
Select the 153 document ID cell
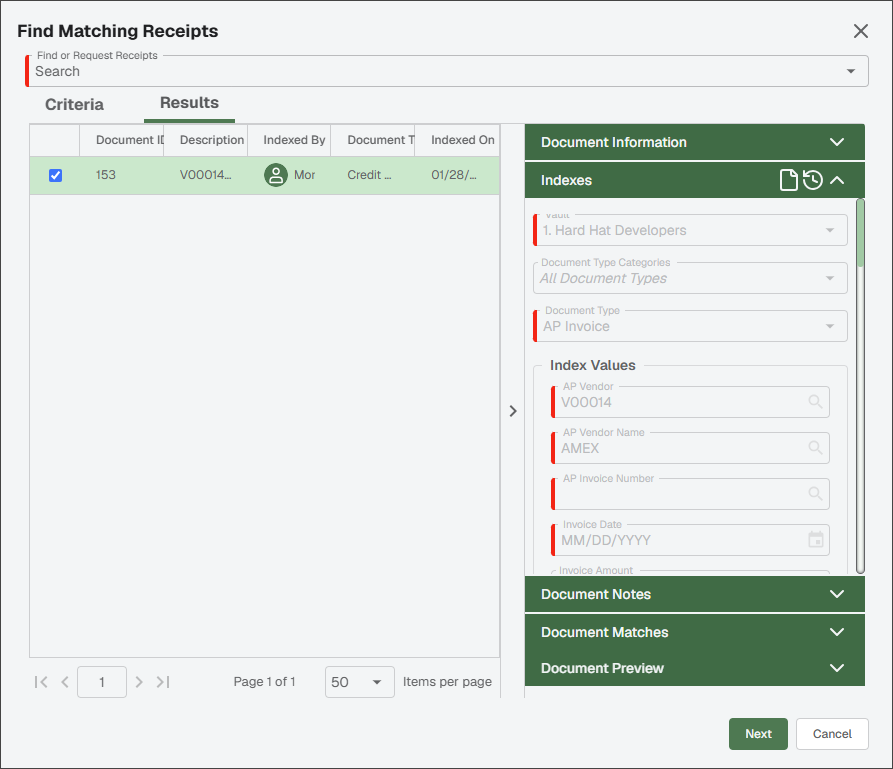click(121, 175)
